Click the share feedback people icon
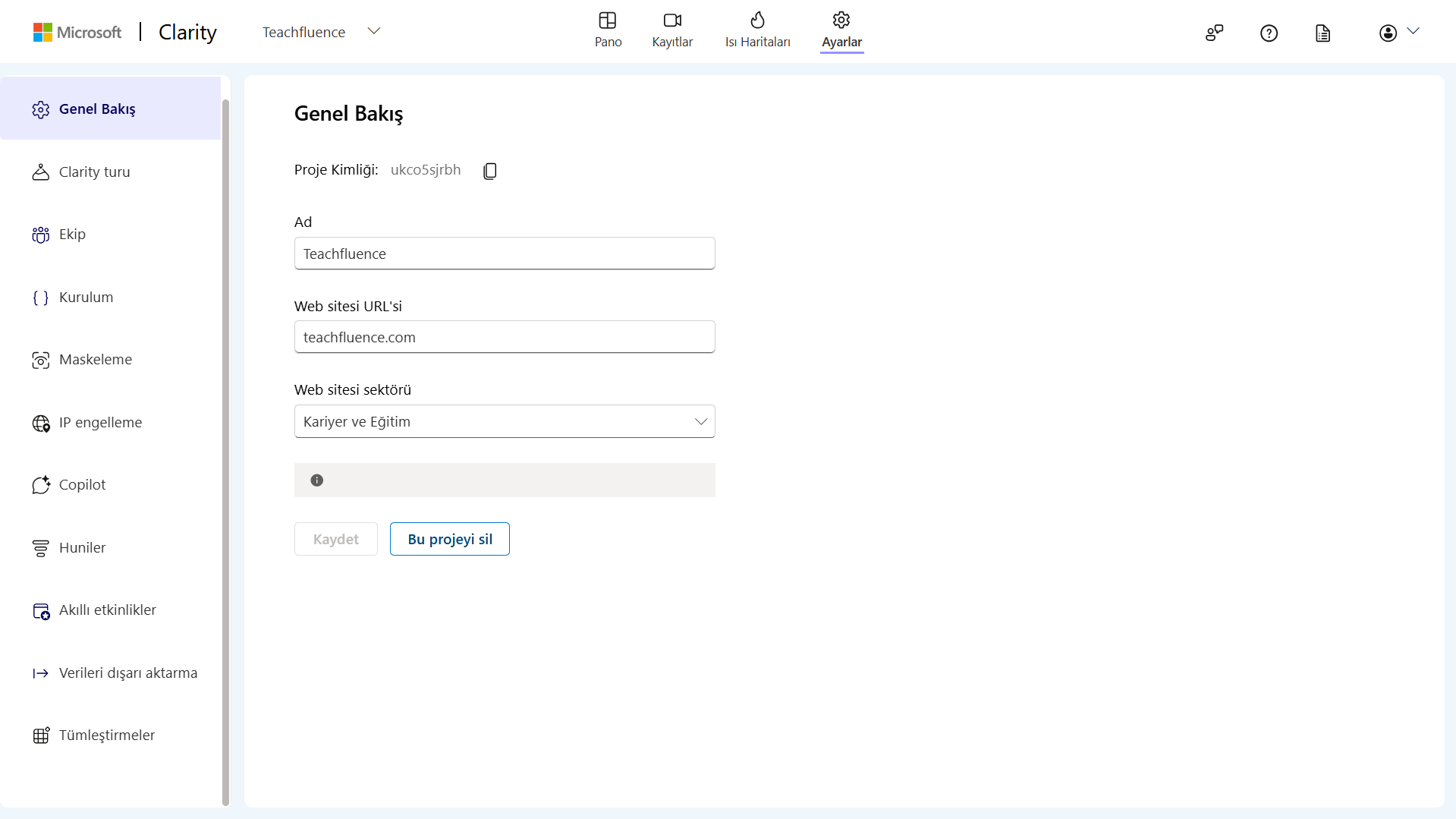Image resolution: width=1456 pixels, height=819 pixels. (1214, 33)
